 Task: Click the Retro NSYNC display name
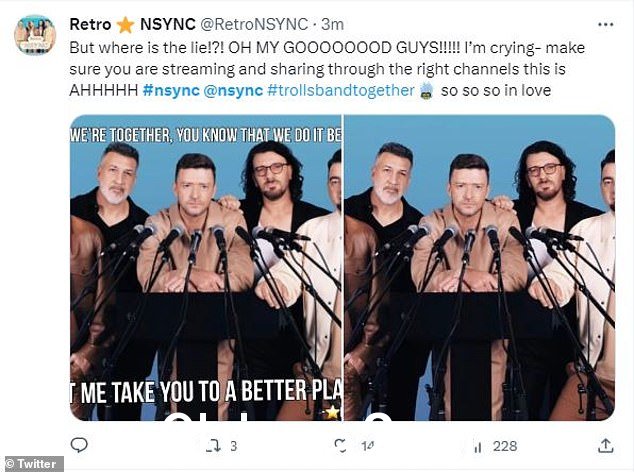click(x=132, y=24)
